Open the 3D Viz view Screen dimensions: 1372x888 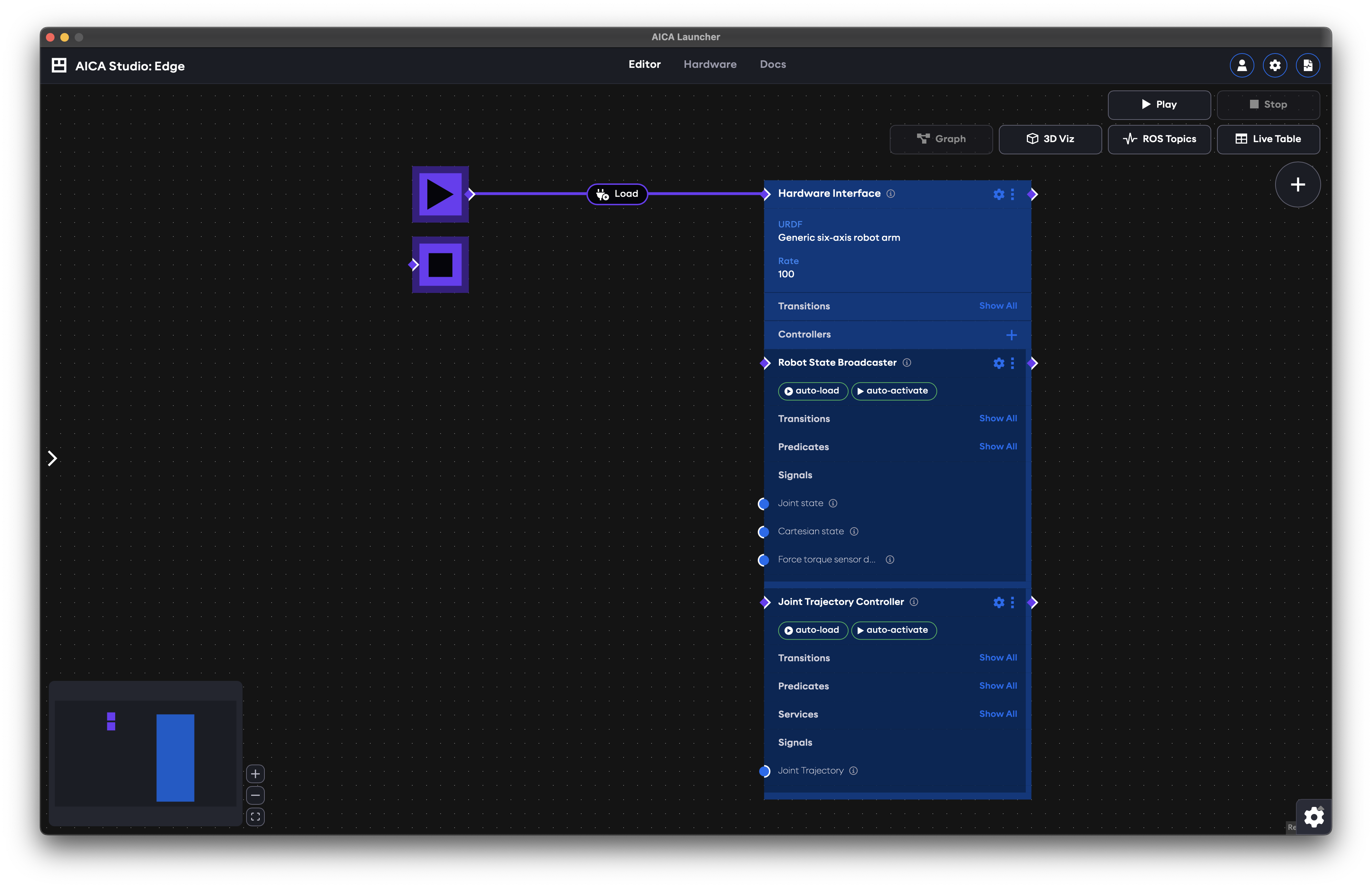click(x=1050, y=139)
